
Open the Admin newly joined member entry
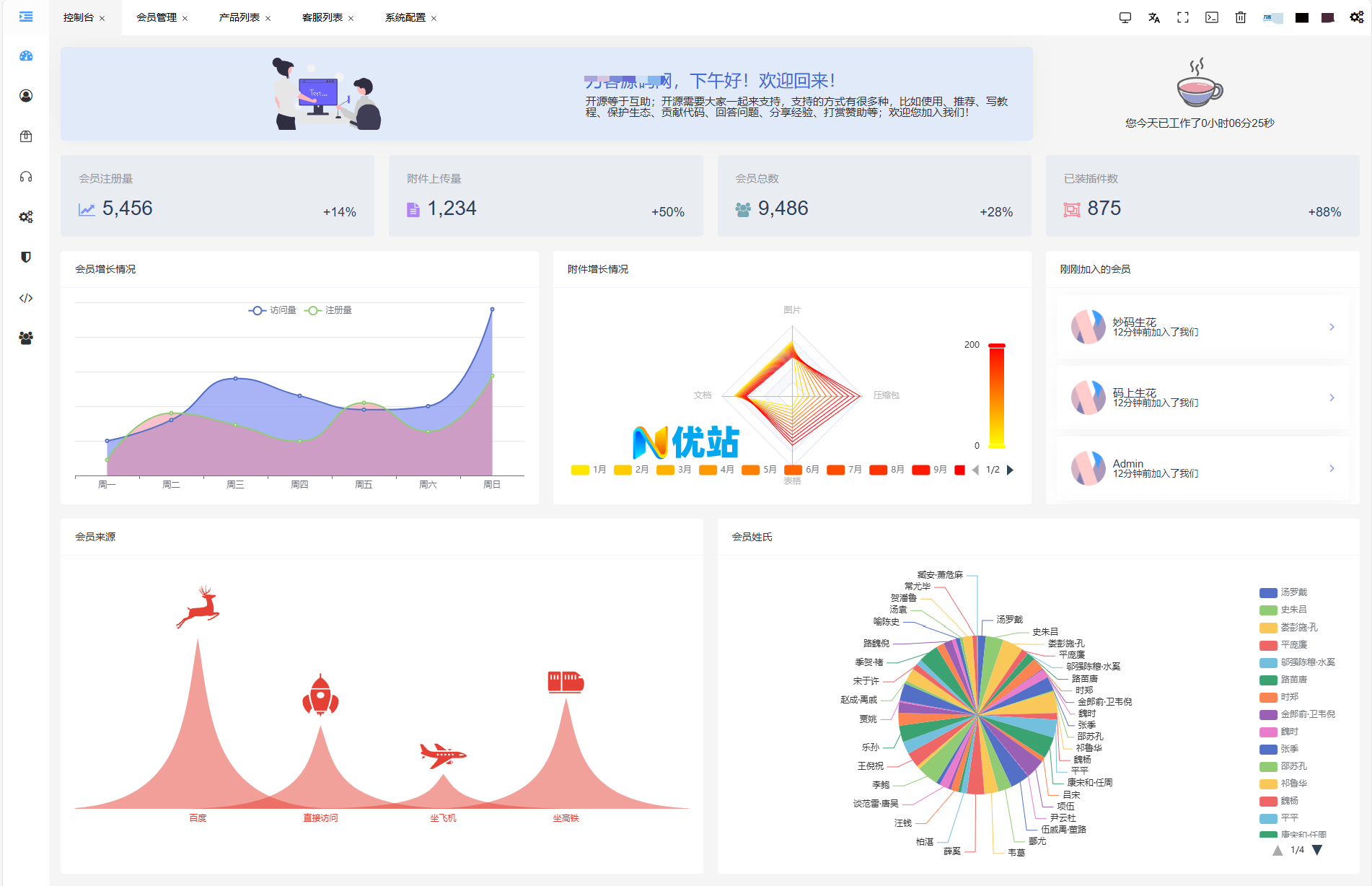point(1202,468)
